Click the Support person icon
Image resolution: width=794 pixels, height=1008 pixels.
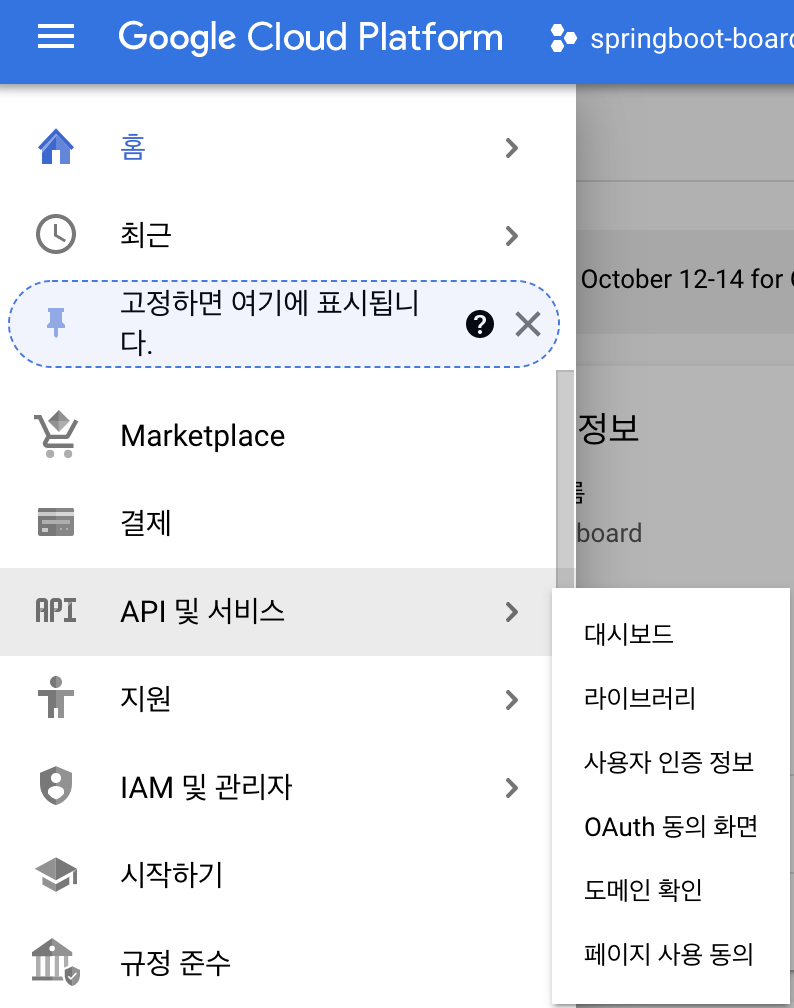click(56, 698)
